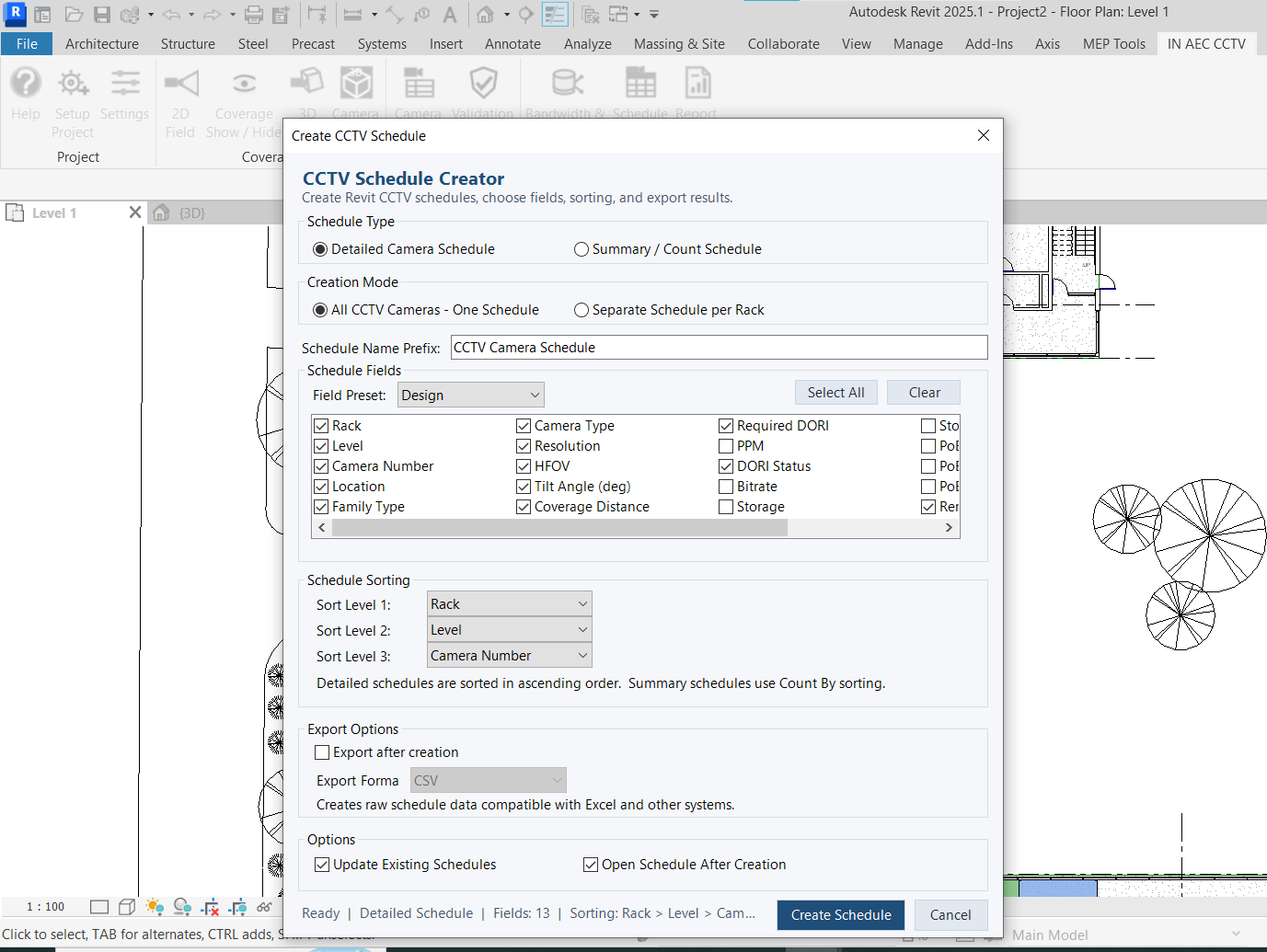1267x952 pixels.
Task: Open the Sort Level 1 dropdown
Action: click(510, 604)
